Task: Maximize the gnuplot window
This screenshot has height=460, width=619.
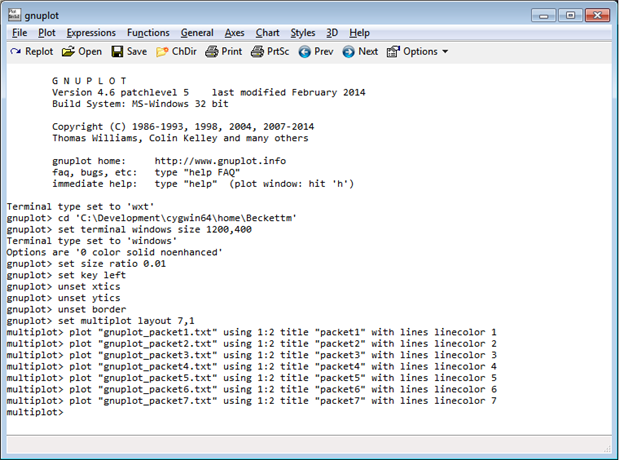Action: pos(570,15)
